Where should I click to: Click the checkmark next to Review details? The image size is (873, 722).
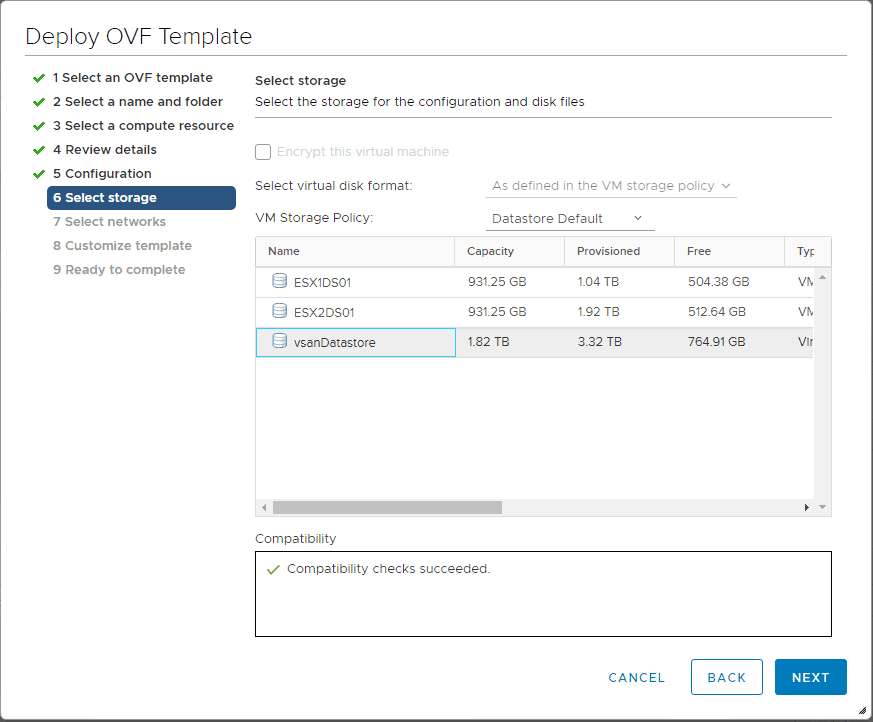coord(41,149)
